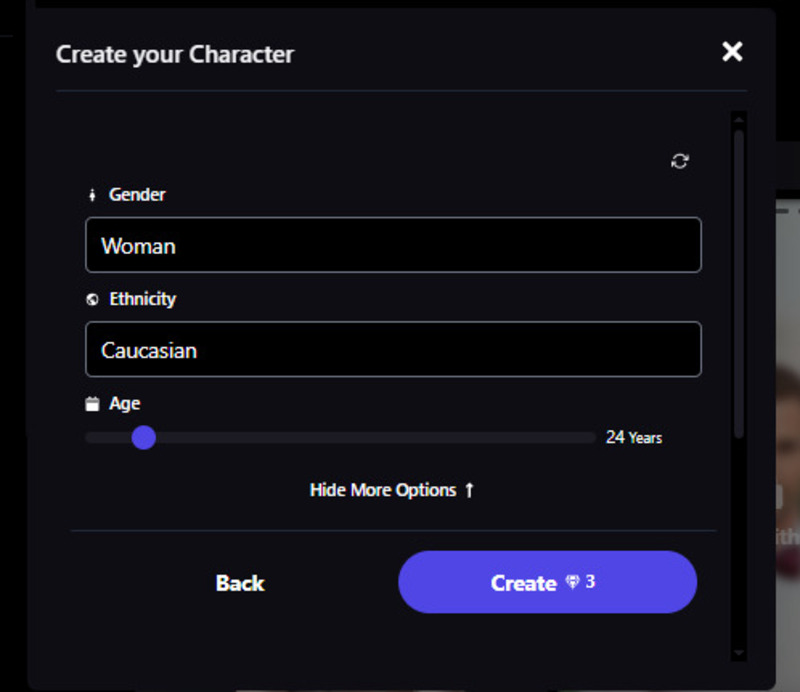Click the calendar icon beside Age label

(94, 403)
